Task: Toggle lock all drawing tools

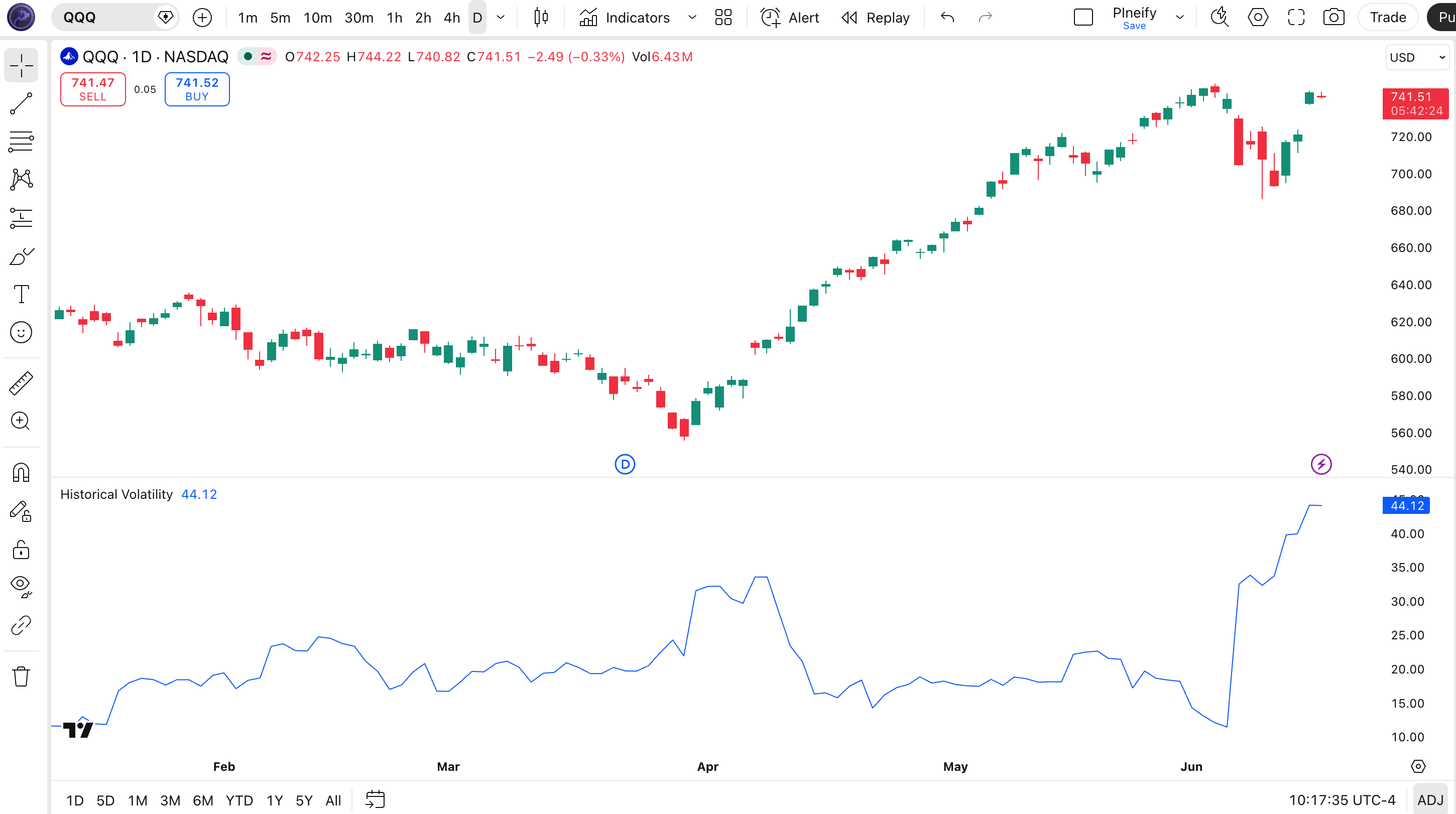Action: tap(21, 549)
